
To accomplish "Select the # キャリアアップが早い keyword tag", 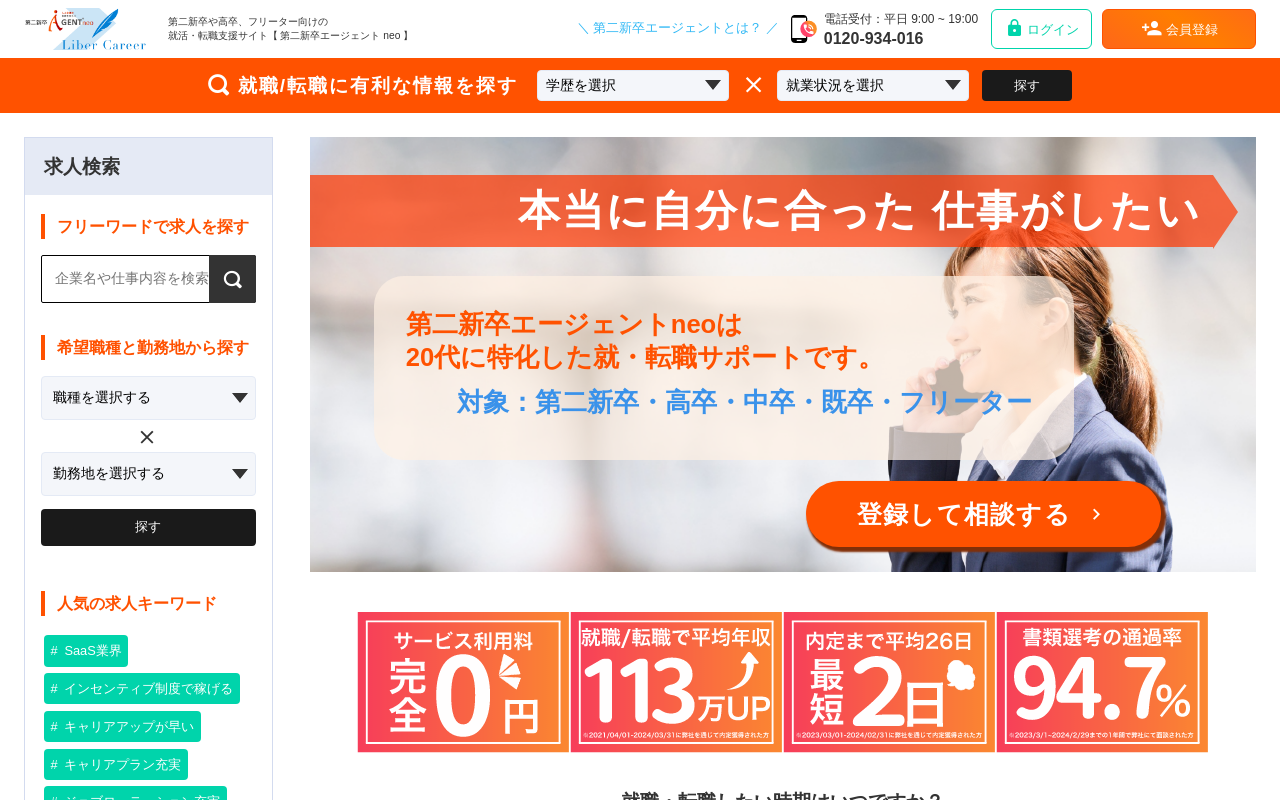I will [122, 727].
